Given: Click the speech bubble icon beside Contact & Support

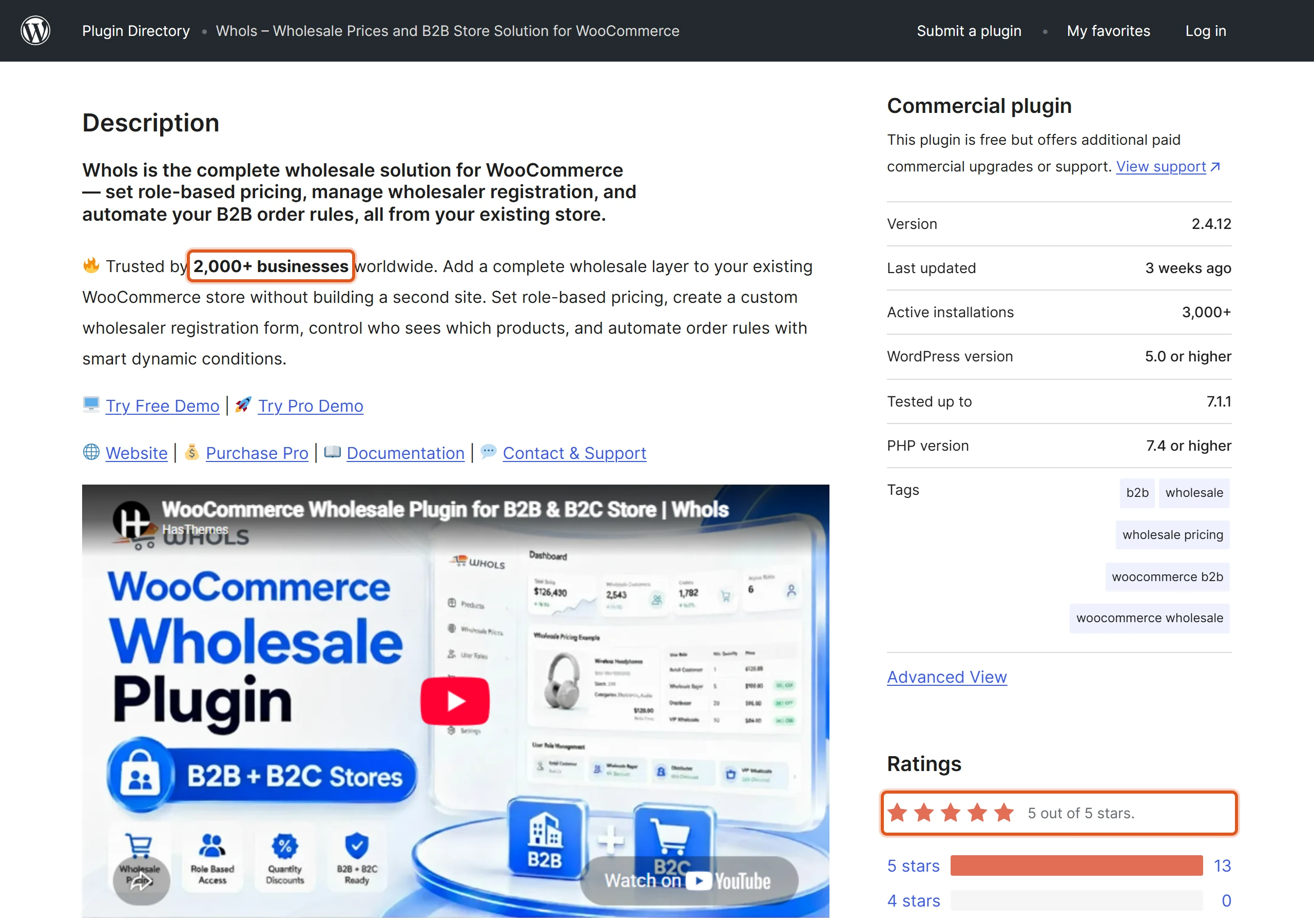Looking at the screenshot, I should pyautogui.click(x=488, y=452).
